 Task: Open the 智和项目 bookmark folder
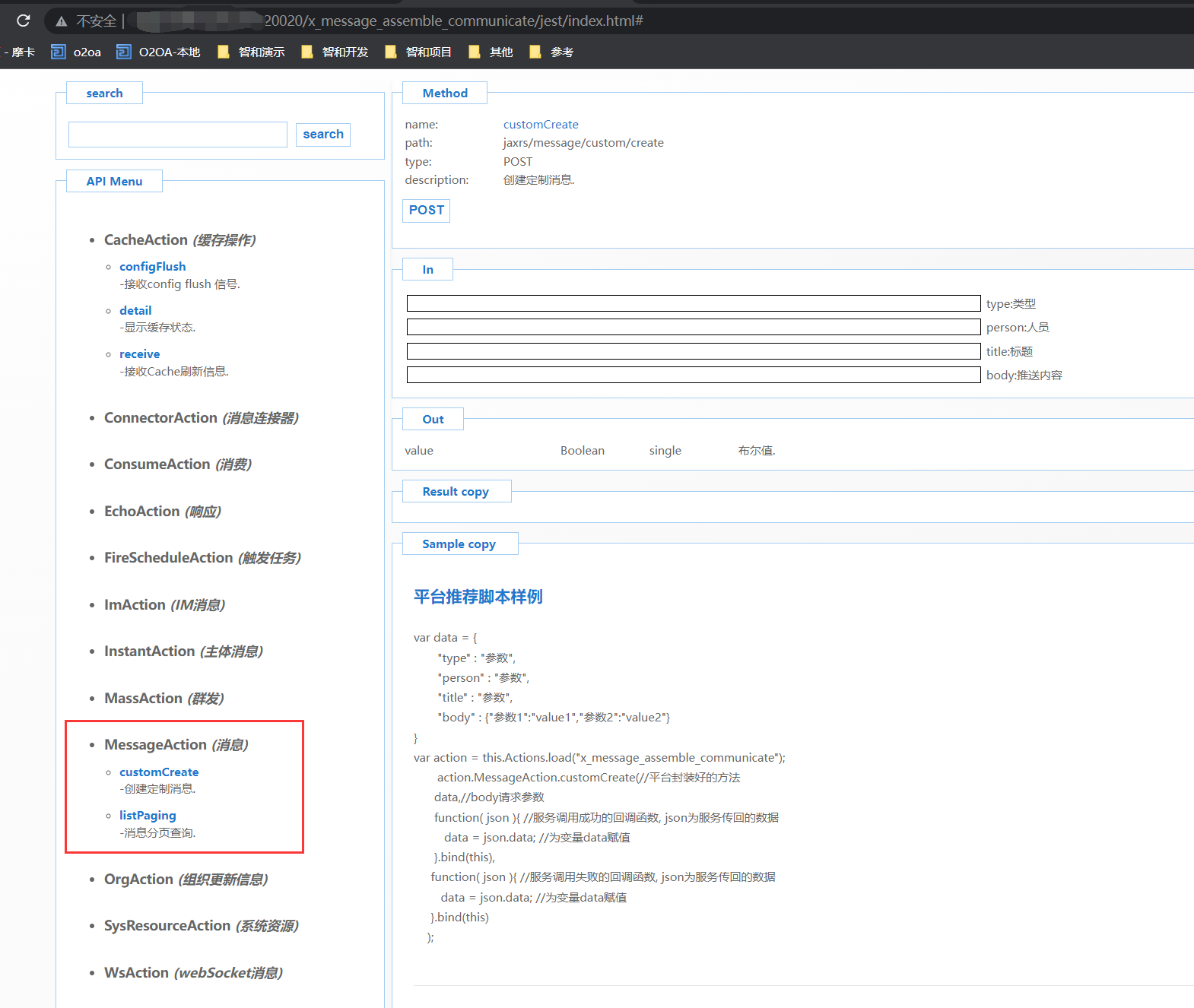[x=418, y=52]
